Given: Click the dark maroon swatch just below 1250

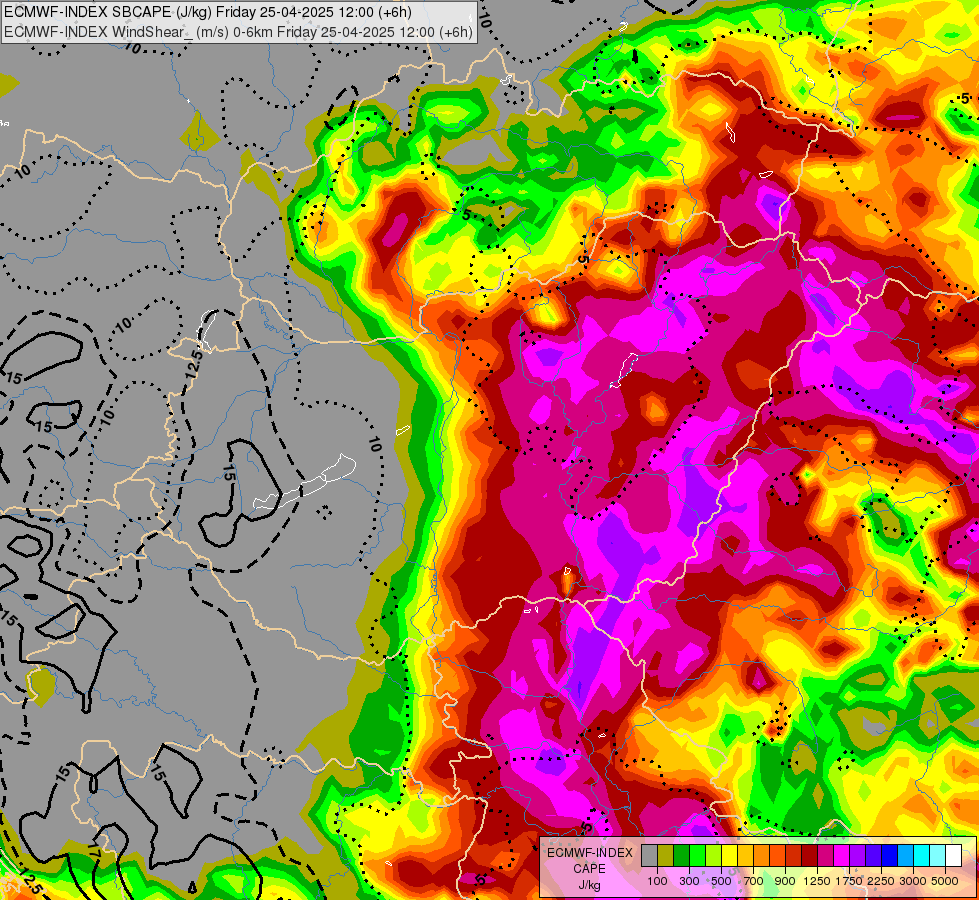Looking at the screenshot, I should pyautogui.click(x=810, y=855).
